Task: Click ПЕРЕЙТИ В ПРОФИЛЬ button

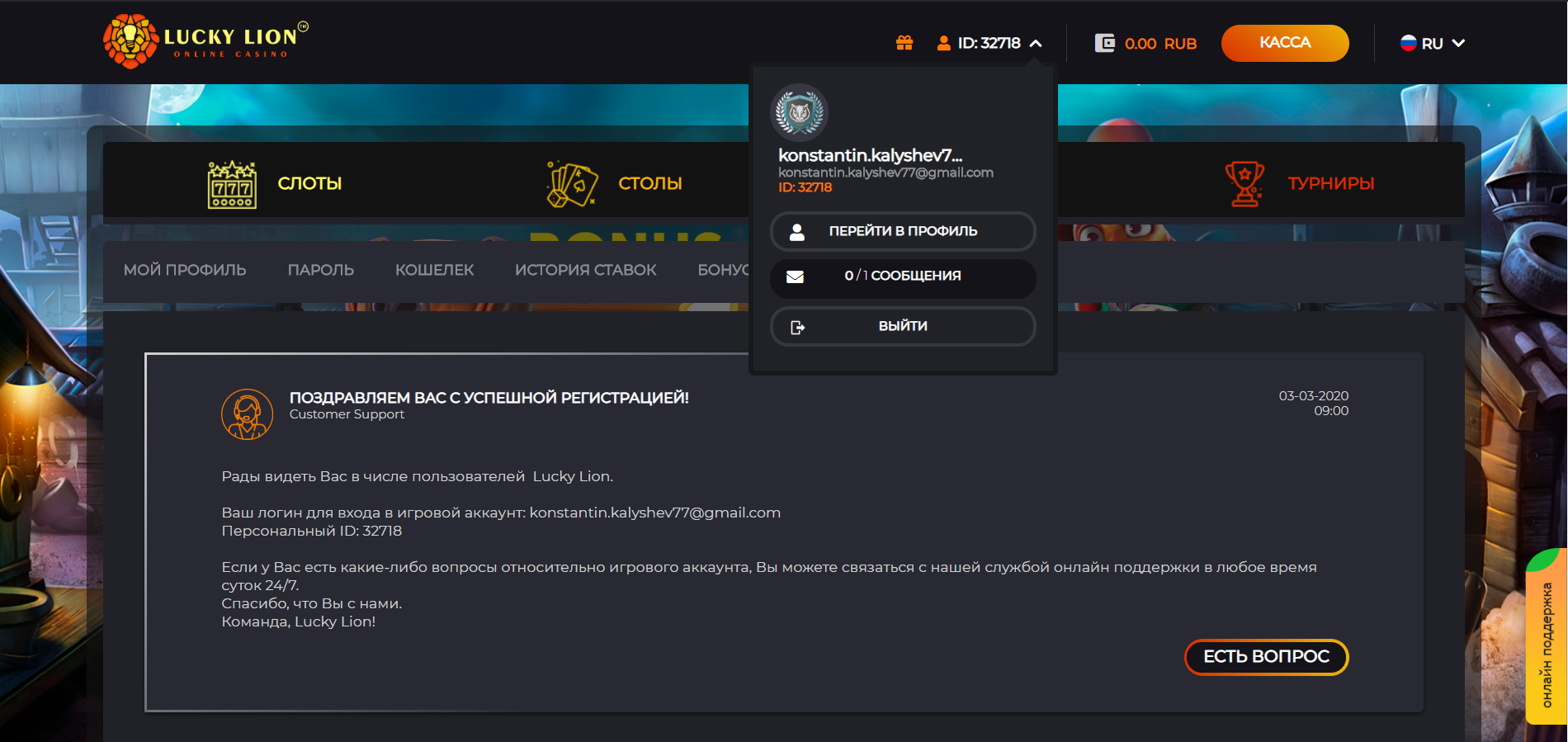Action: (x=903, y=231)
